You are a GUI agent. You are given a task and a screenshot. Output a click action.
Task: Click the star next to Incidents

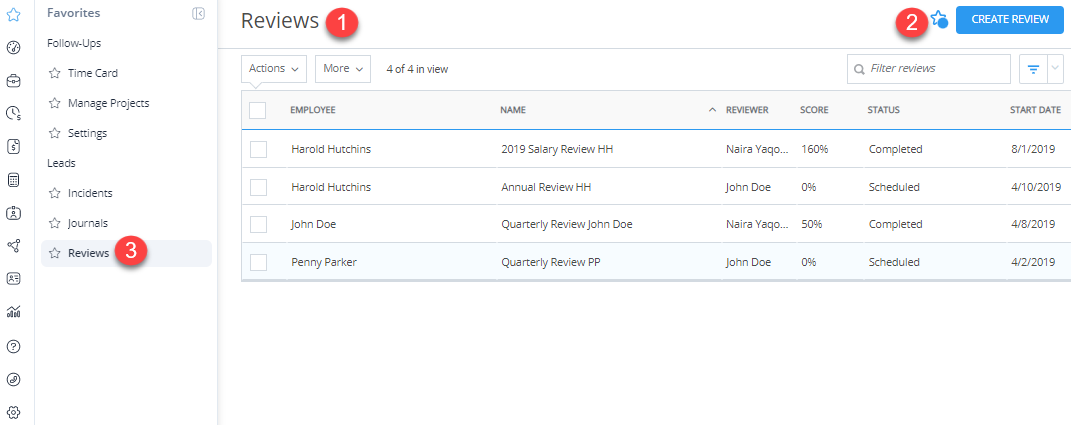(x=54, y=193)
